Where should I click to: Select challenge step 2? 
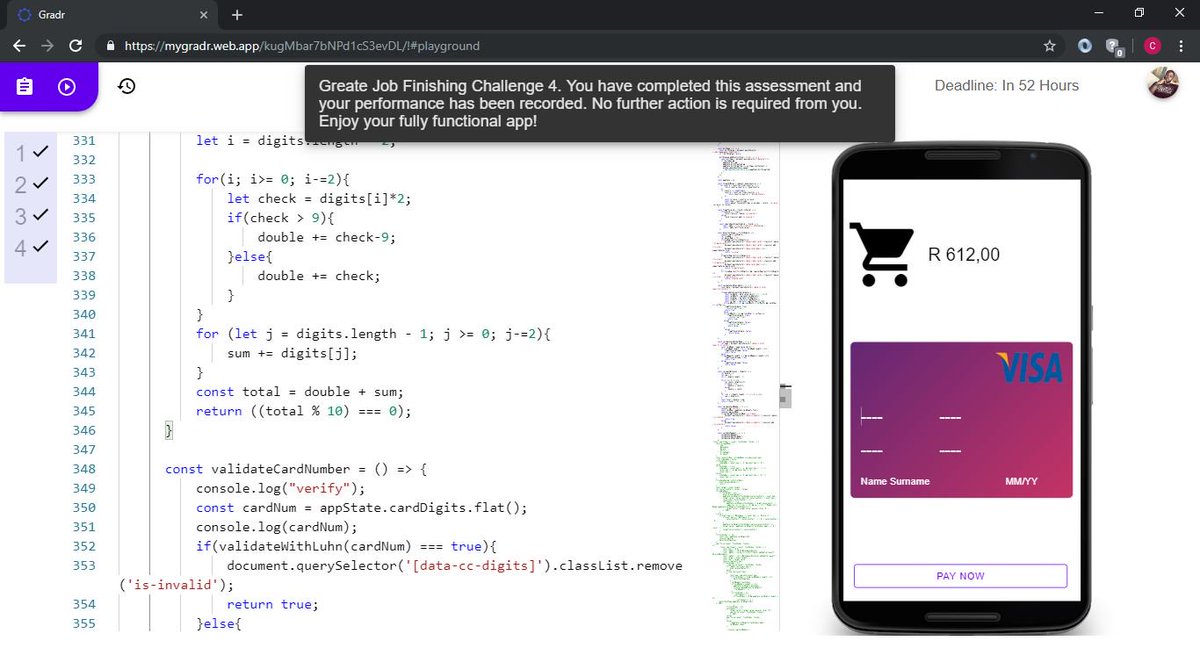[32, 184]
